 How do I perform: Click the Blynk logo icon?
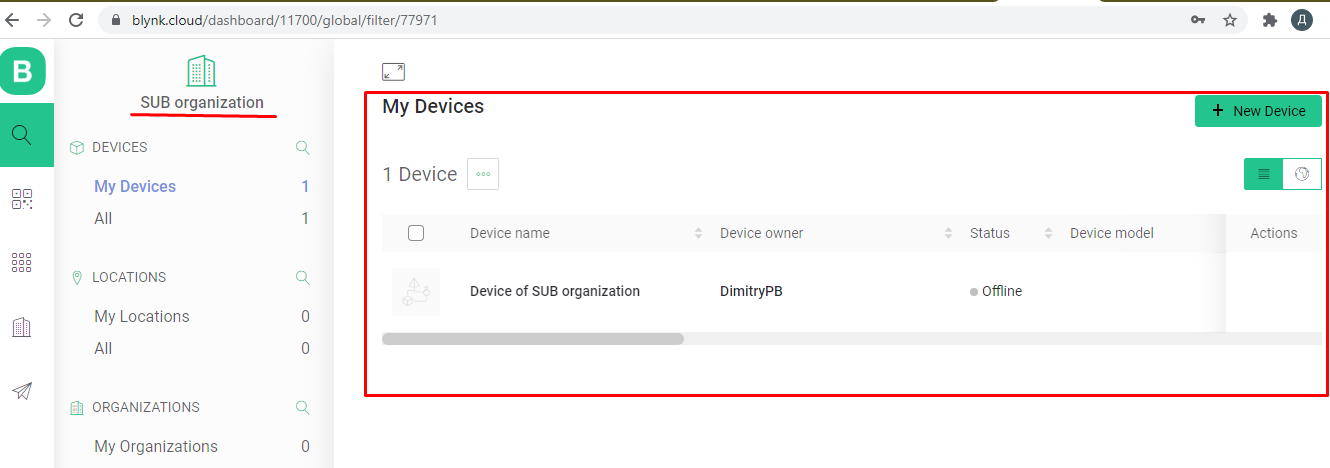(23, 71)
